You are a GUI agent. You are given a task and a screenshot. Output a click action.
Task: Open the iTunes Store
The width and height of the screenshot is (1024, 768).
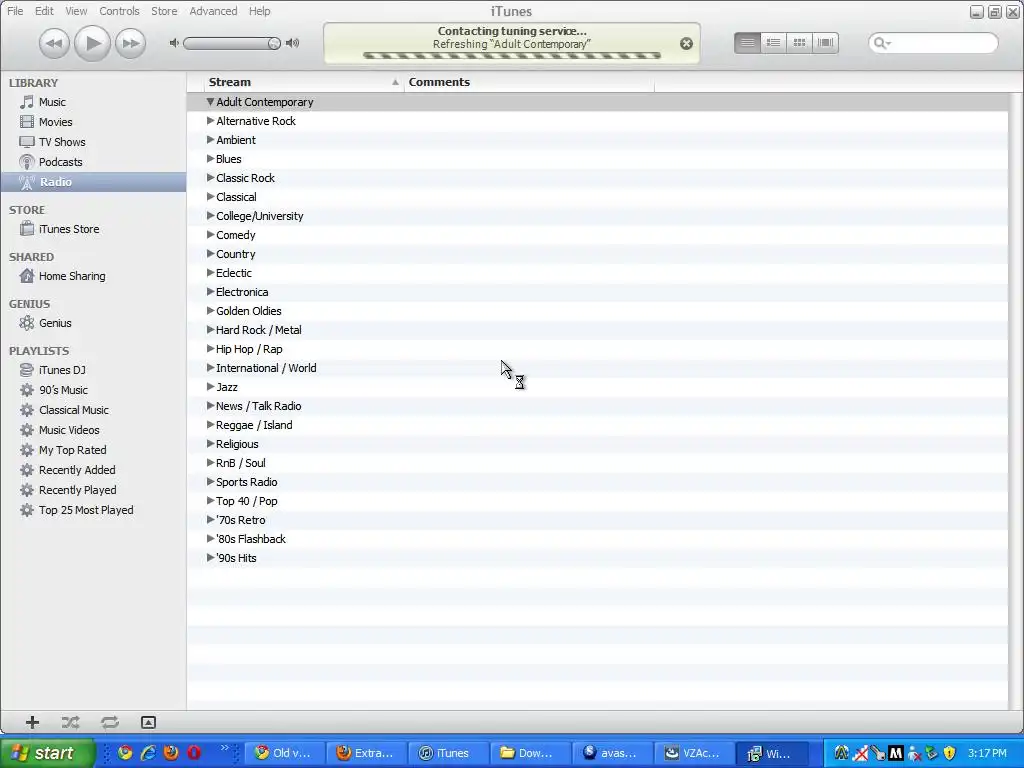click(93, 229)
